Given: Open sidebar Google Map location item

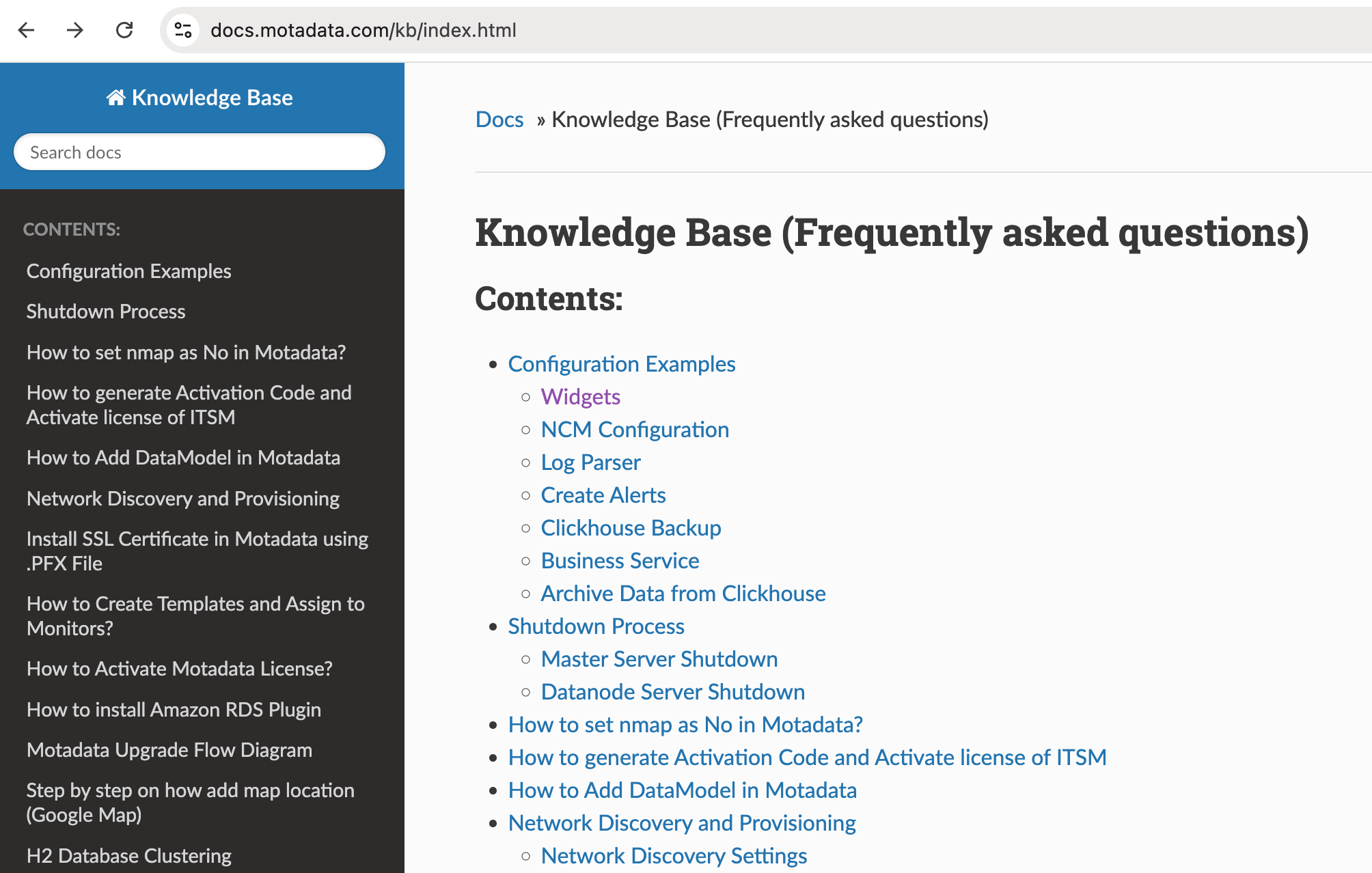Looking at the screenshot, I should (191, 803).
